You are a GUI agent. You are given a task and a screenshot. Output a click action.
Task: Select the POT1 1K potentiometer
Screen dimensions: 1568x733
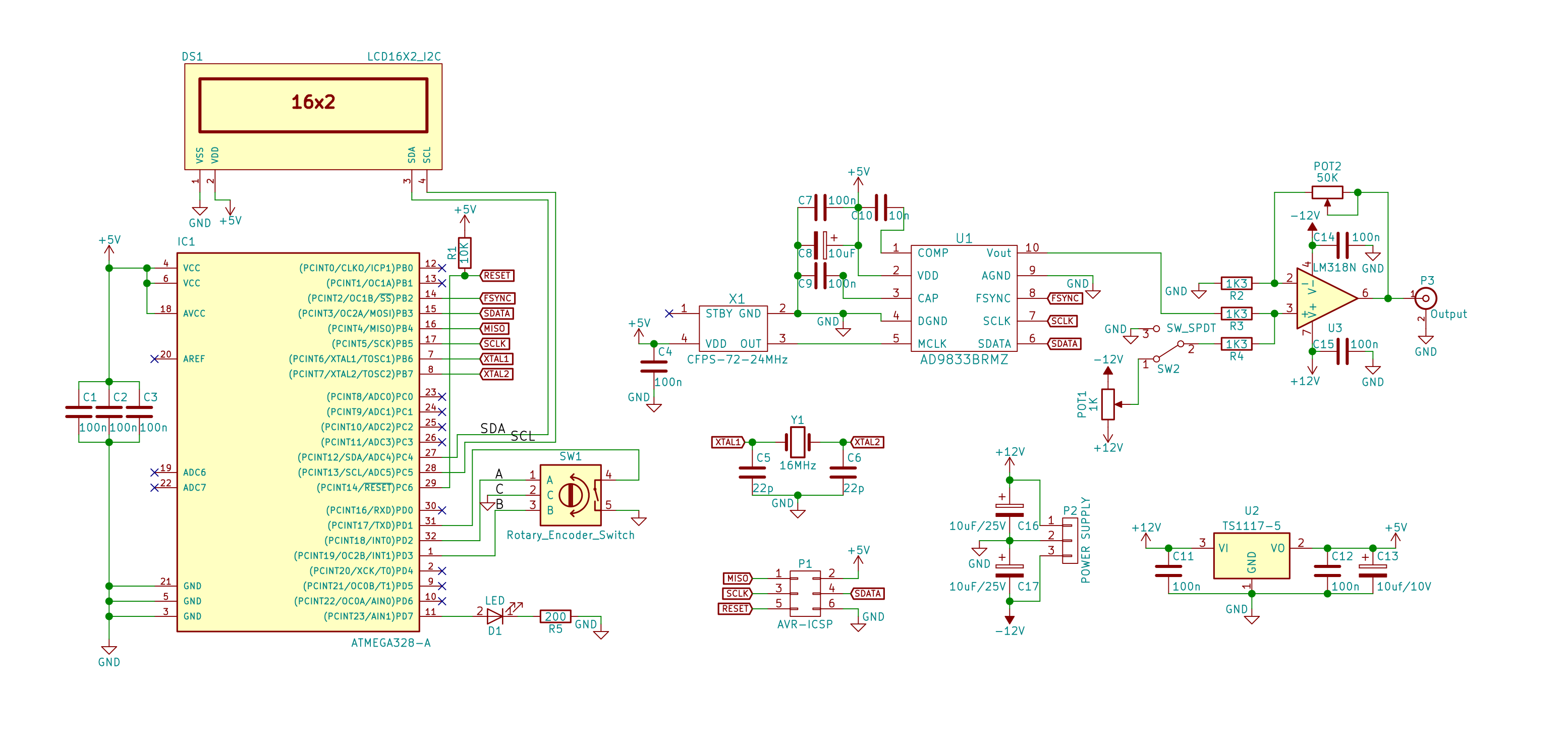(x=1108, y=404)
